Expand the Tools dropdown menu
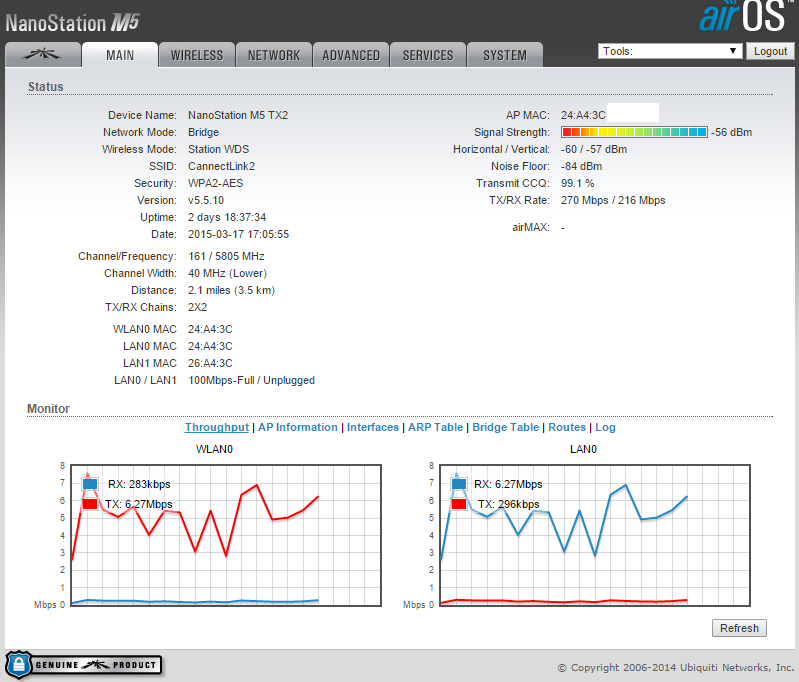799x682 pixels. tap(670, 51)
